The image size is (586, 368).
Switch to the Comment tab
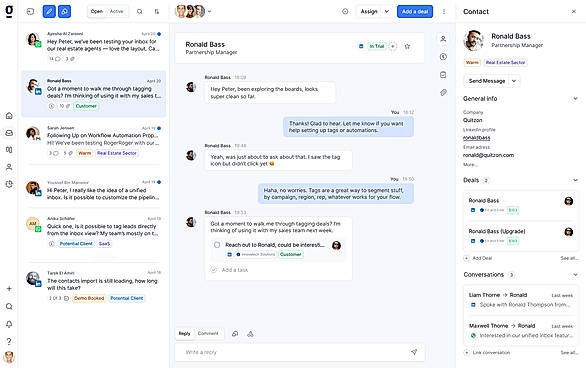click(x=208, y=334)
